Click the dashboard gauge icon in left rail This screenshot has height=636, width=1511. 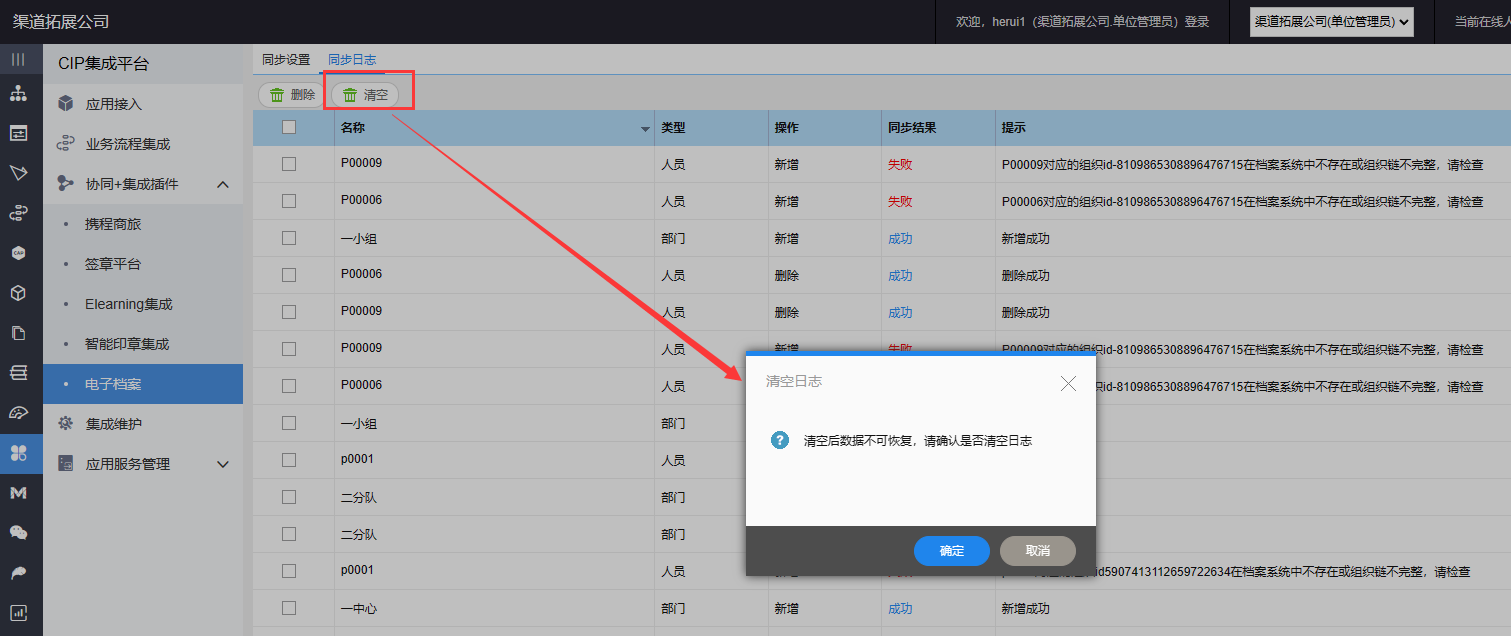pos(18,413)
